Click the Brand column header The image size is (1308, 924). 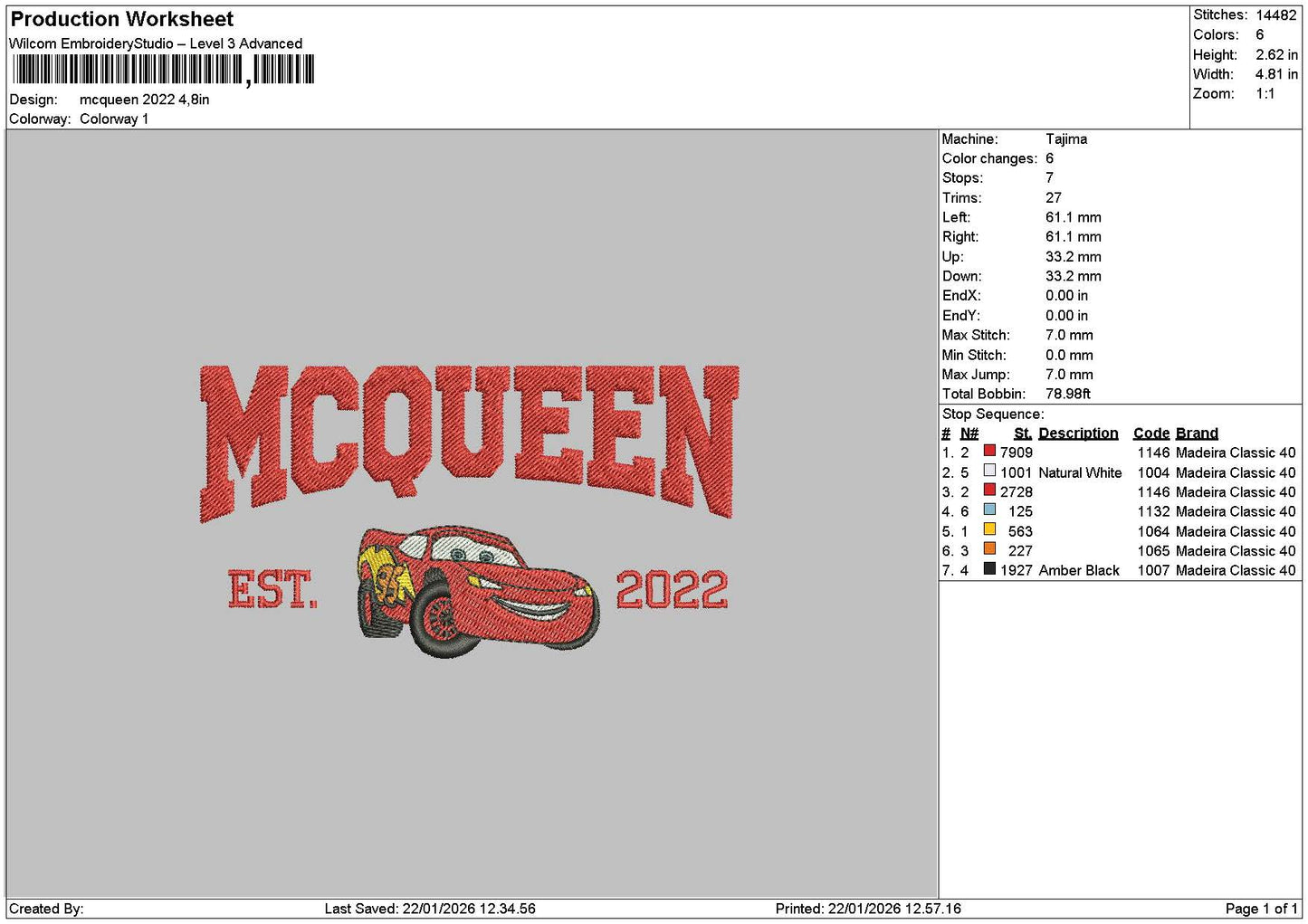1197,433
